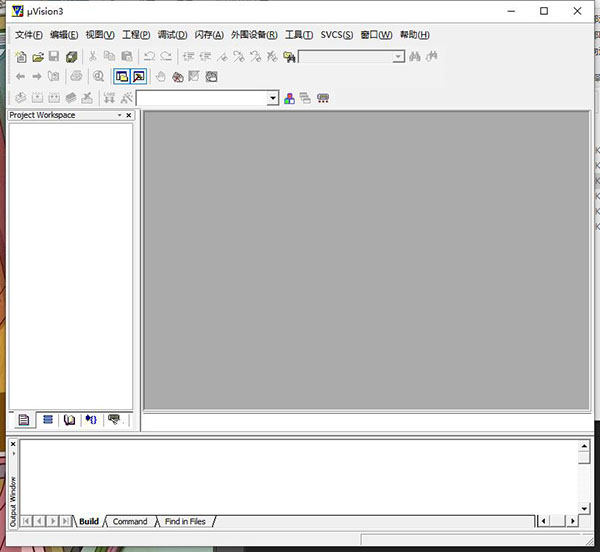Screen dimensions: 600x552
Task: Click the Print icon
Action: 76,77
